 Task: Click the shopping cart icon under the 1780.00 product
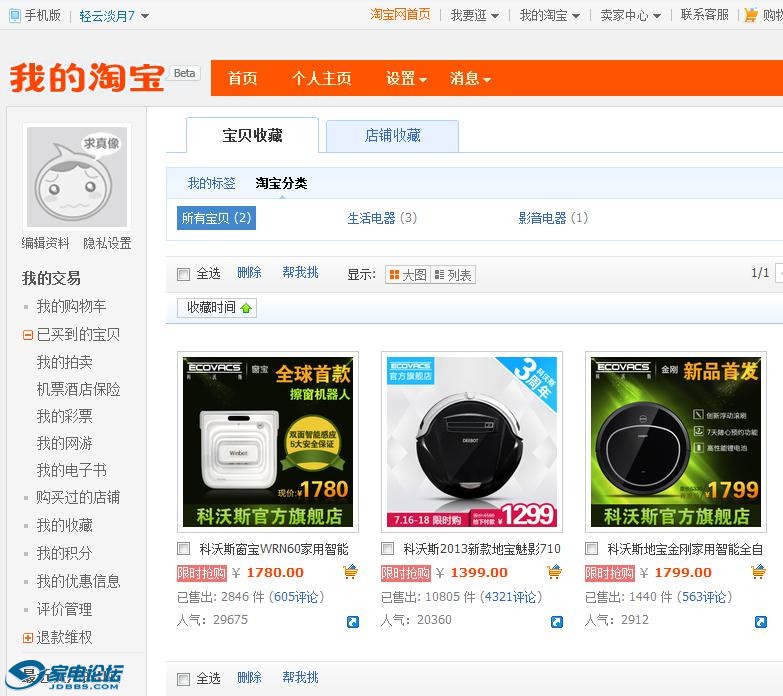tap(350, 572)
